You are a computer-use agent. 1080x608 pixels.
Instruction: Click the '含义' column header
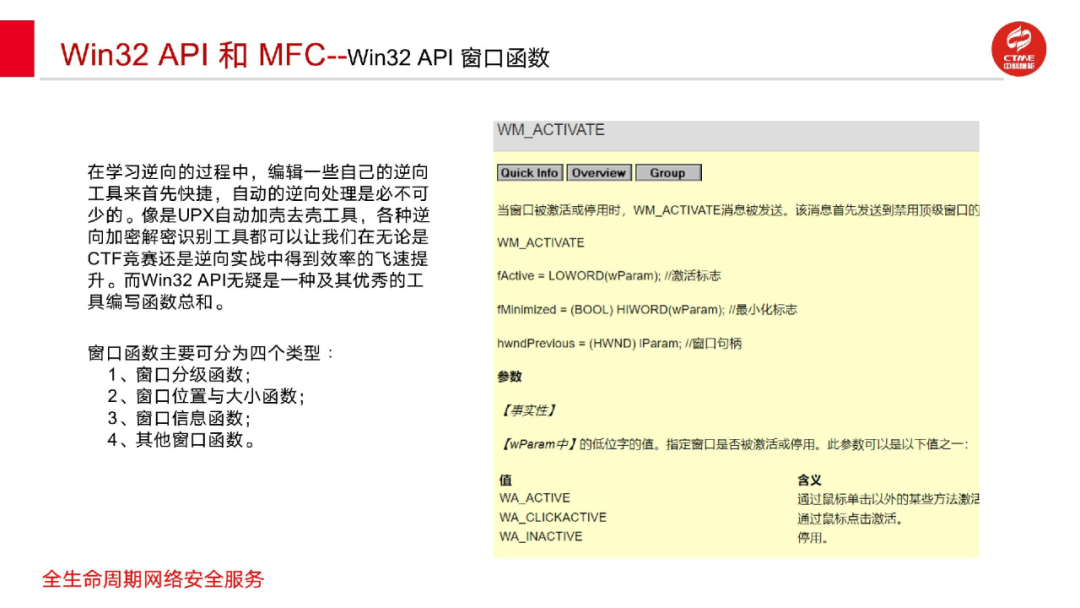click(x=809, y=480)
